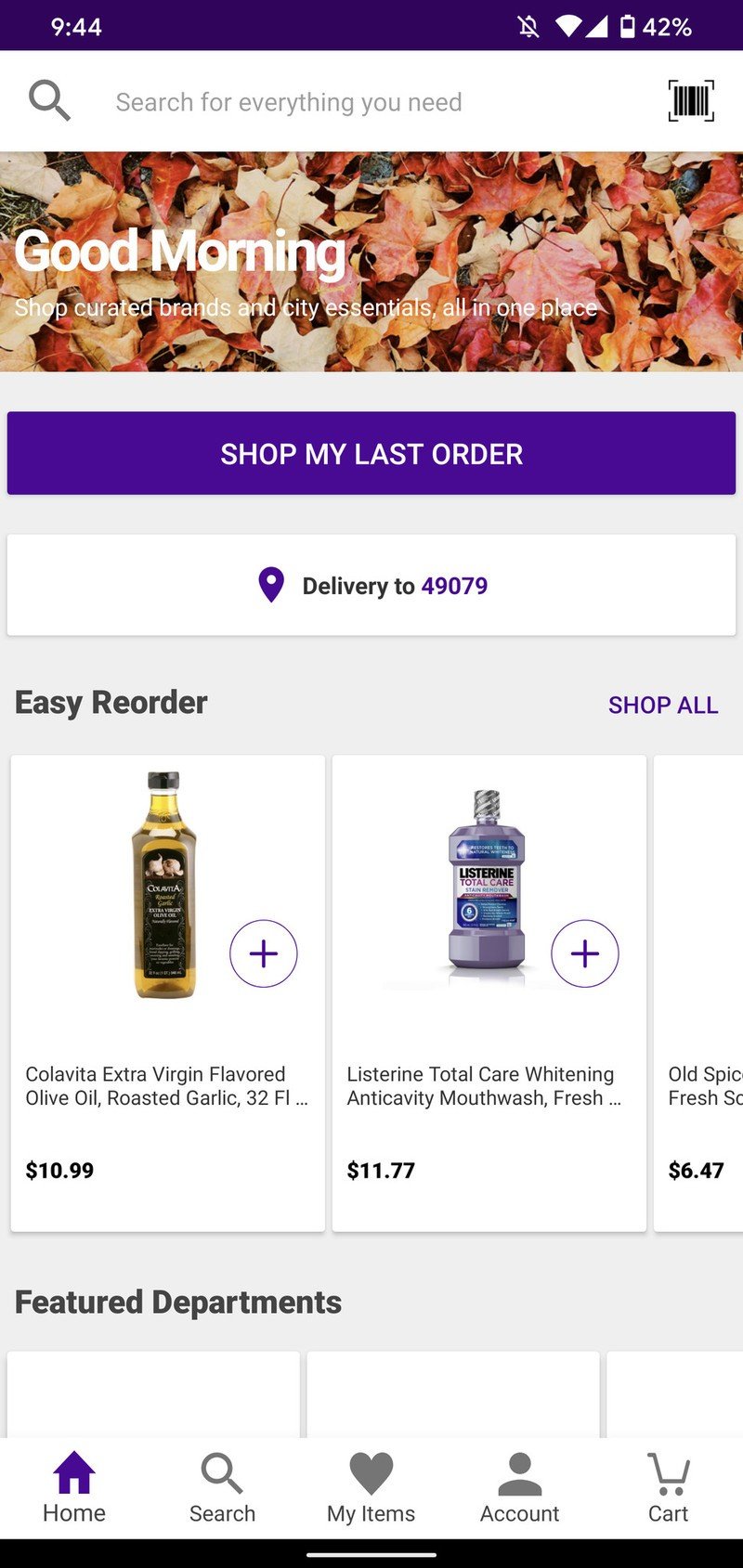
Task: Open Colavita olive oil product image
Action: [164, 885]
